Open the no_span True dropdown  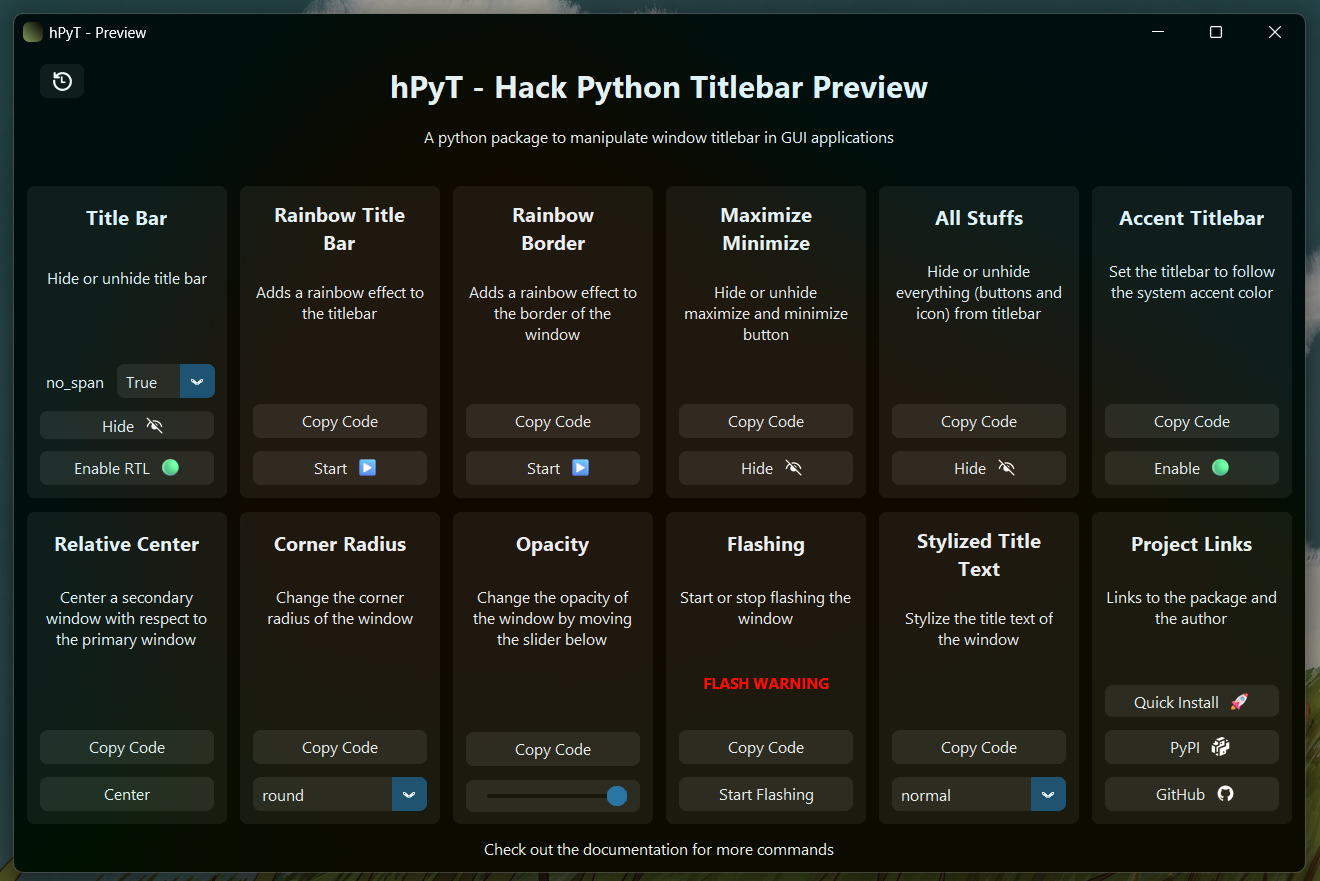(166, 382)
